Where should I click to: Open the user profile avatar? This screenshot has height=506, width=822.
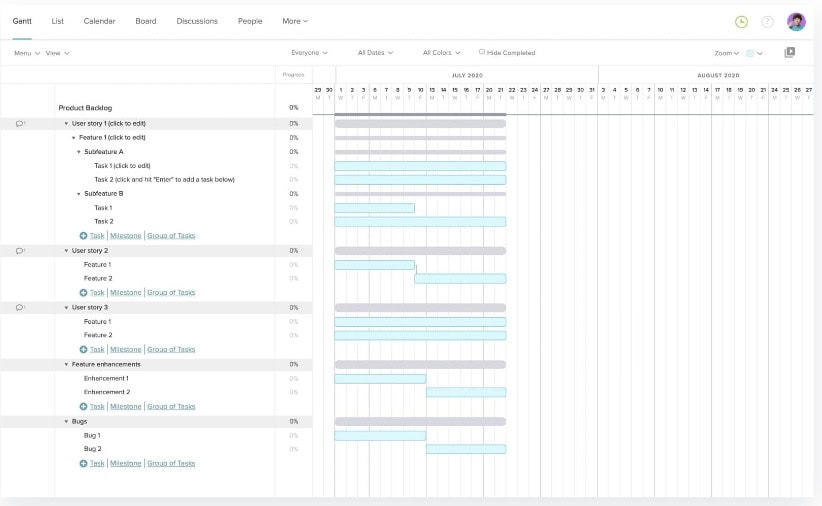click(x=796, y=21)
